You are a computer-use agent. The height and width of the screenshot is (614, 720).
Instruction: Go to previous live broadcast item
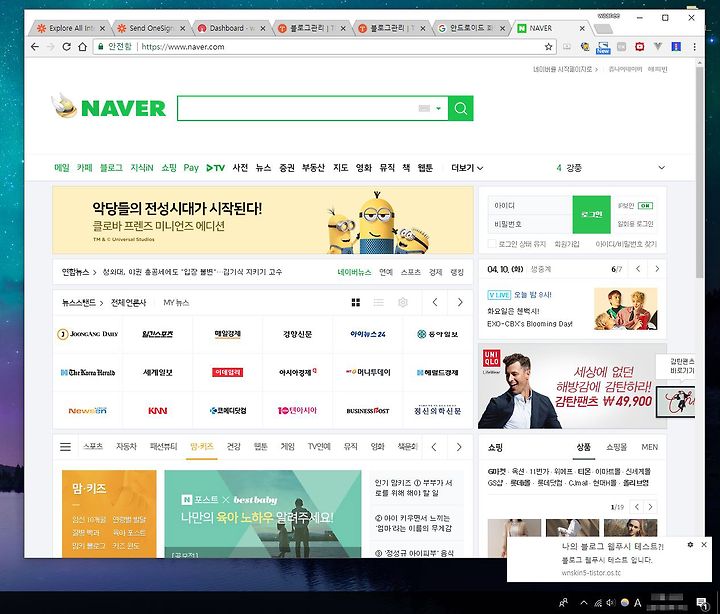tap(638, 269)
